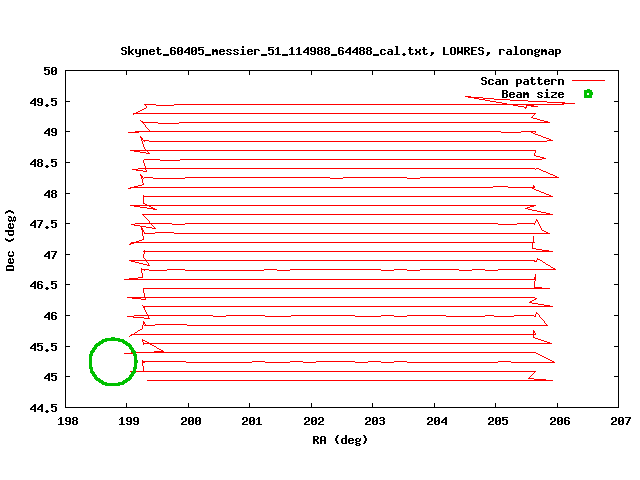Click the Dec axis tick label 49.5
The height and width of the screenshot is (480, 640).
point(44,102)
